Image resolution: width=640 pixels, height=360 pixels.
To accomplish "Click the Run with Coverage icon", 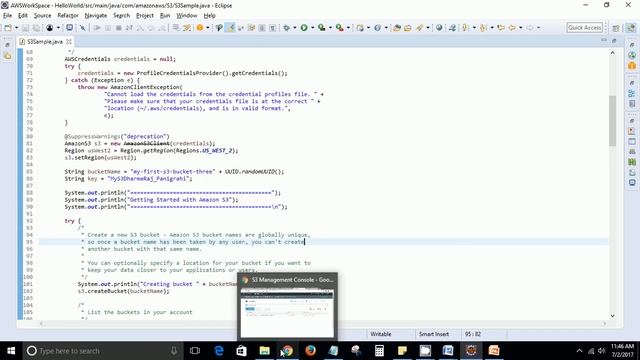I will tap(322, 28).
